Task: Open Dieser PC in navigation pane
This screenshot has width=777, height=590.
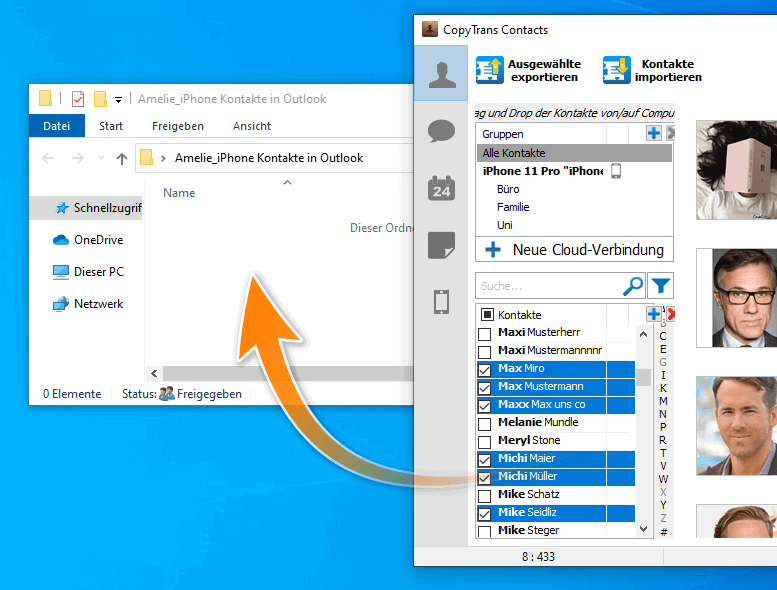Action: (x=88, y=271)
